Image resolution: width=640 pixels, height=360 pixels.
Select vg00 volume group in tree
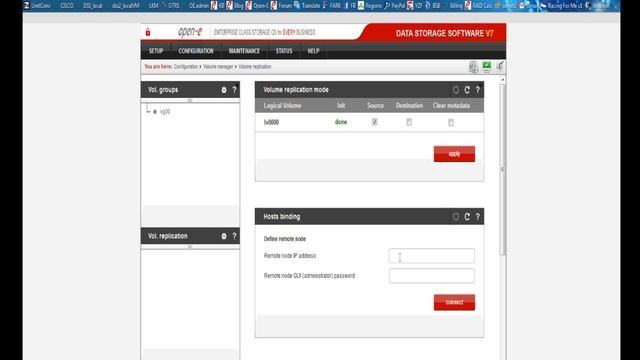(x=165, y=111)
